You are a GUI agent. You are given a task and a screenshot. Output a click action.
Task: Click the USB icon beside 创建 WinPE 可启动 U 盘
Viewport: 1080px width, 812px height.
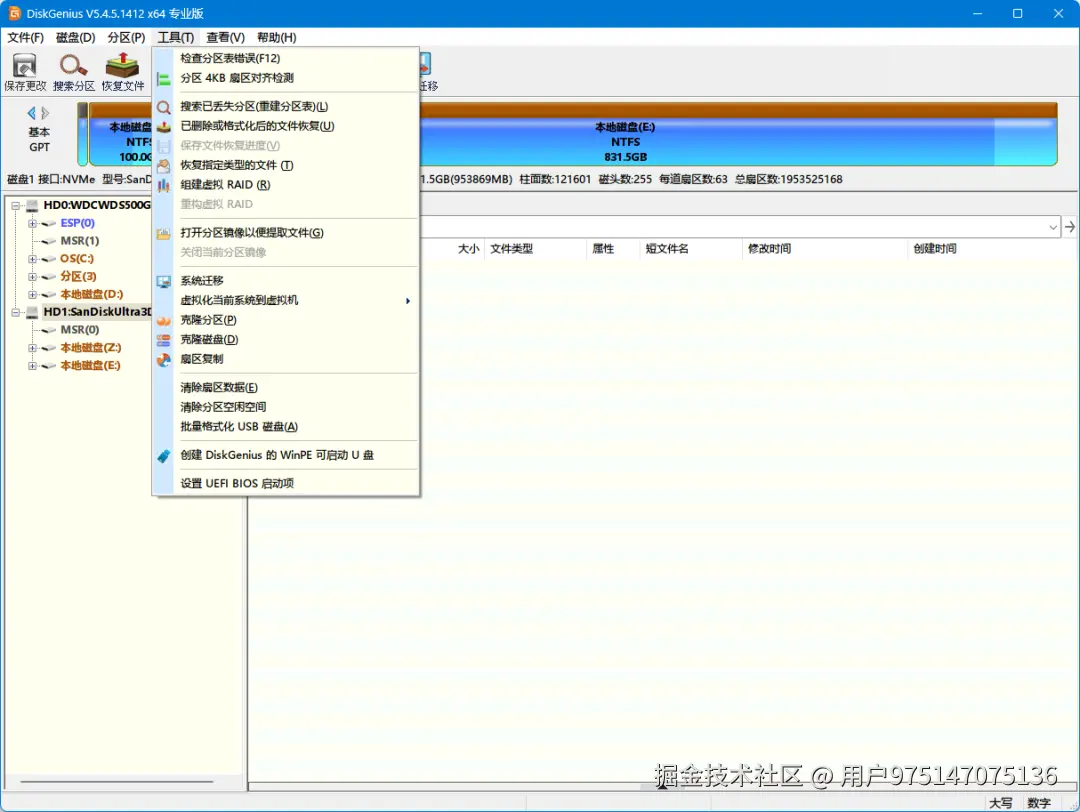pos(163,456)
